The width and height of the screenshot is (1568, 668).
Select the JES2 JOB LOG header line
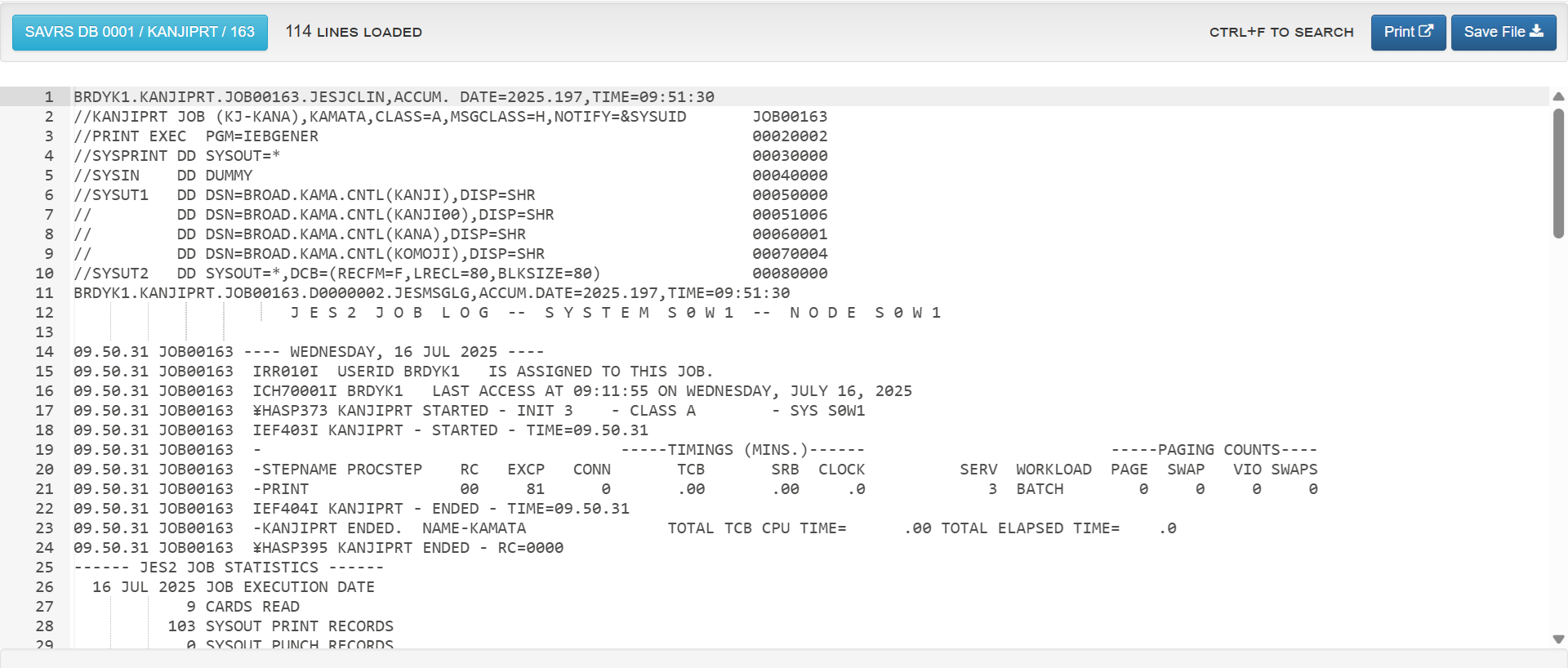(615, 313)
